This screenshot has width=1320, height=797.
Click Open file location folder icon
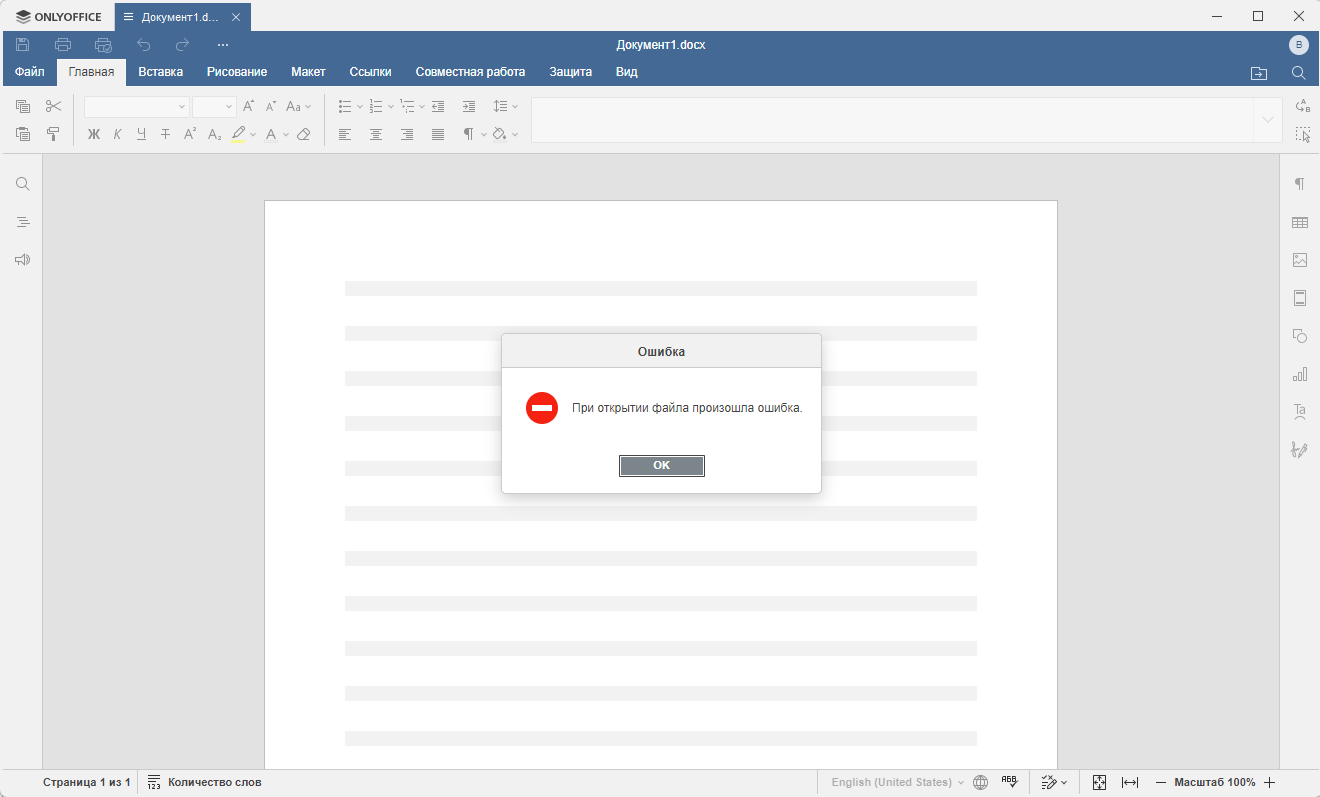[x=1259, y=73]
